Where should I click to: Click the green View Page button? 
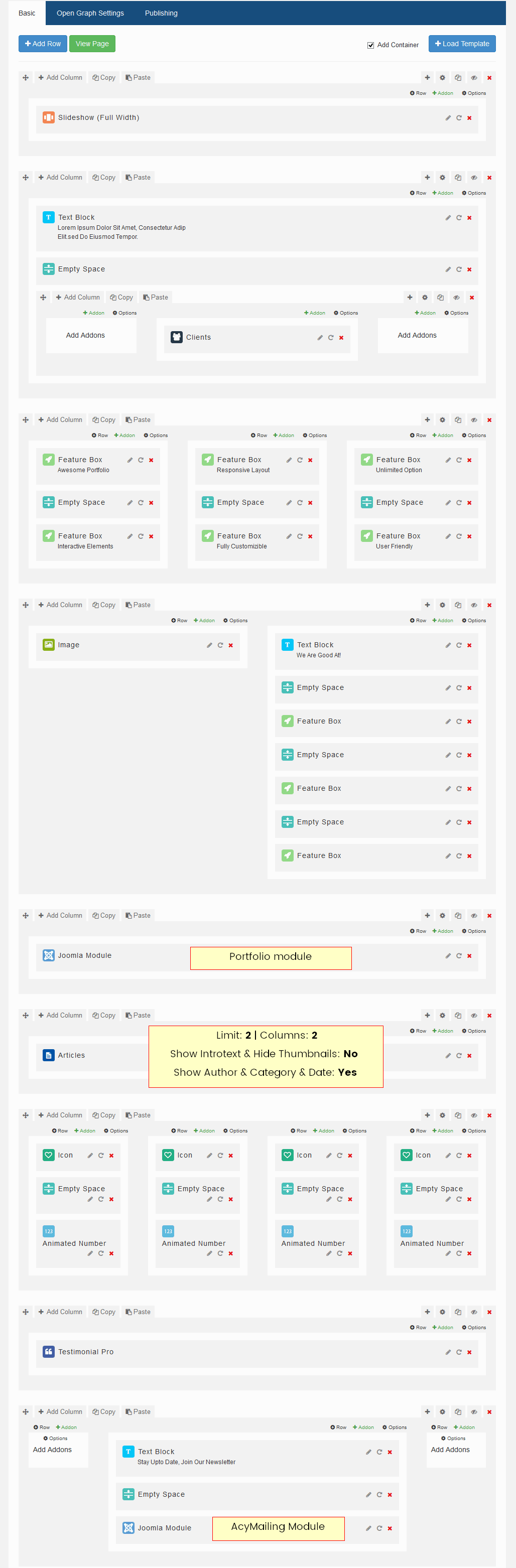(x=92, y=44)
